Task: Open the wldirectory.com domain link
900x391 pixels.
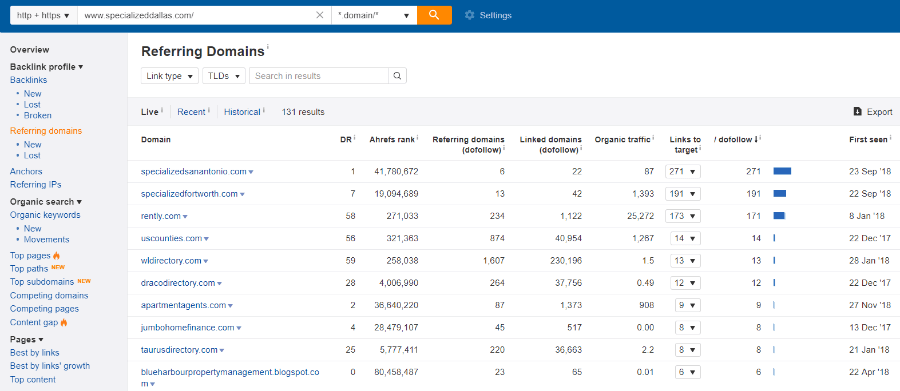Action: click(x=171, y=261)
